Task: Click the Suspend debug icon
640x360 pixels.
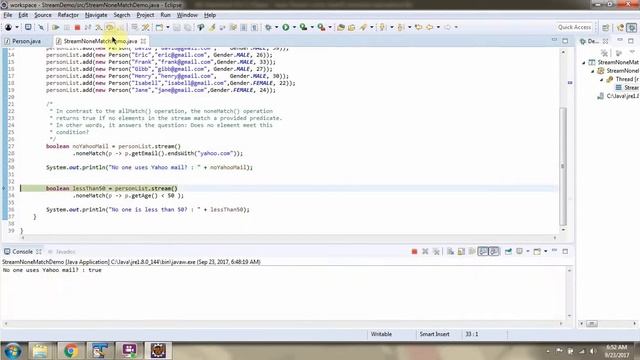Action: [67, 27]
